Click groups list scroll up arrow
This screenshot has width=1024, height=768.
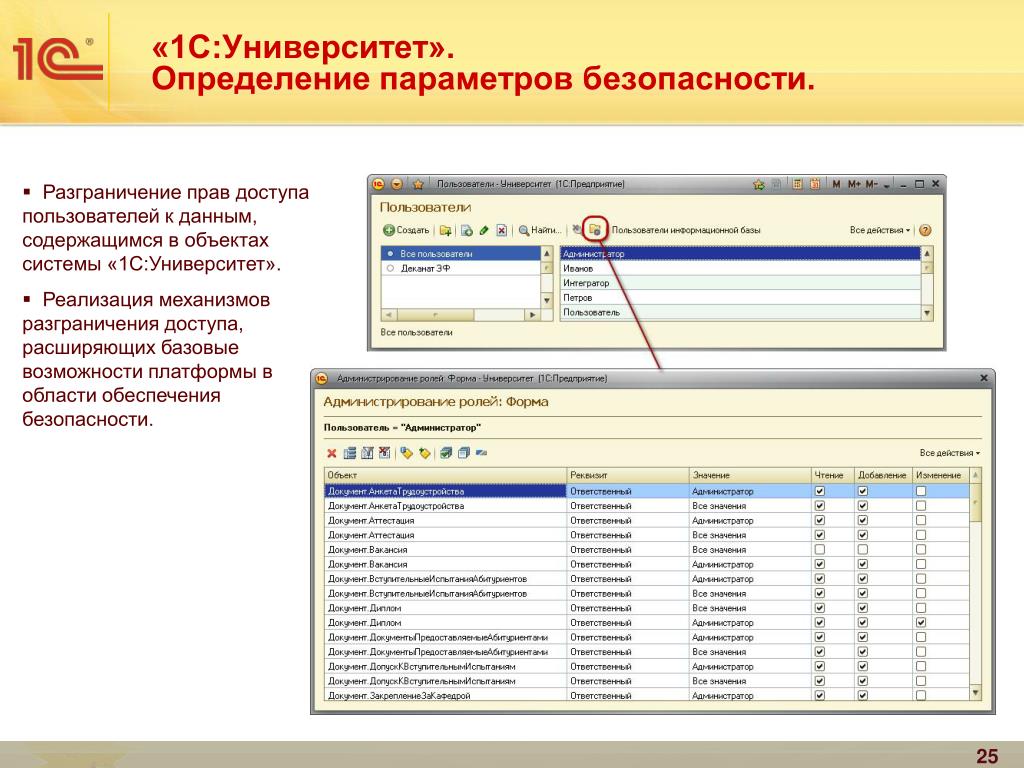tap(547, 253)
